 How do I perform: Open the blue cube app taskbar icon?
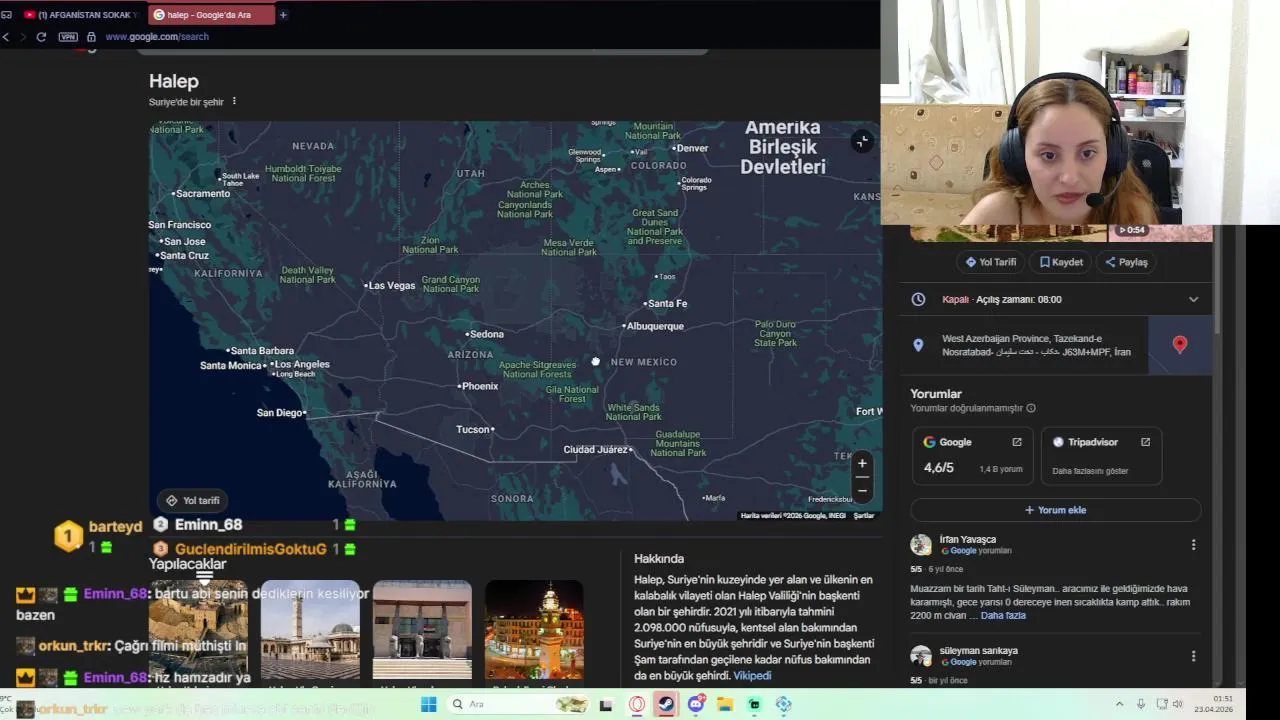tap(783, 705)
